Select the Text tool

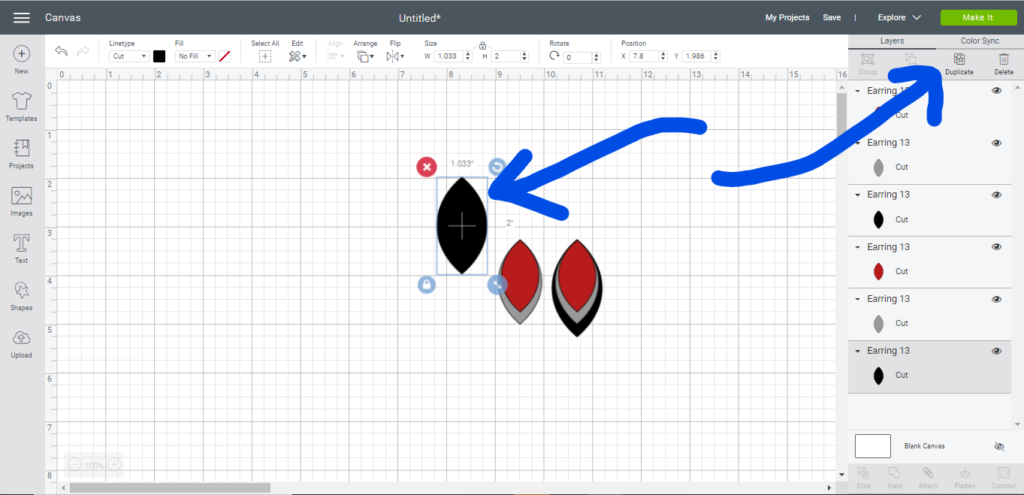pyautogui.click(x=22, y=249)
